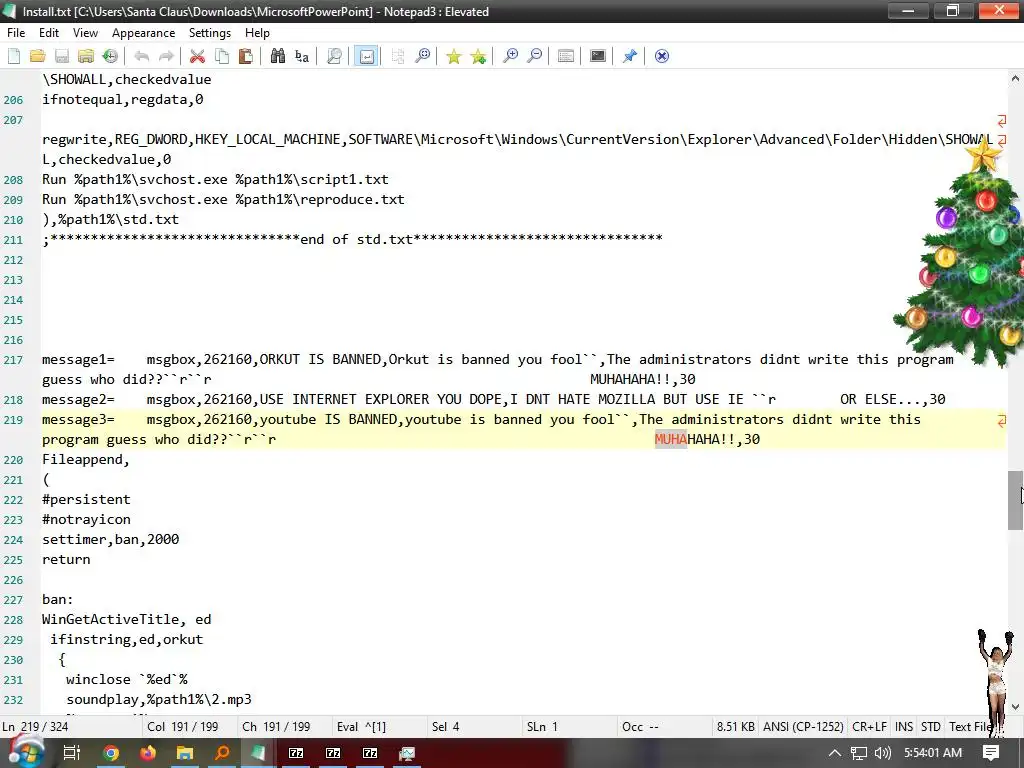1024x768 pixels.
Task: Click the file history clock icon
Action: 110,56
